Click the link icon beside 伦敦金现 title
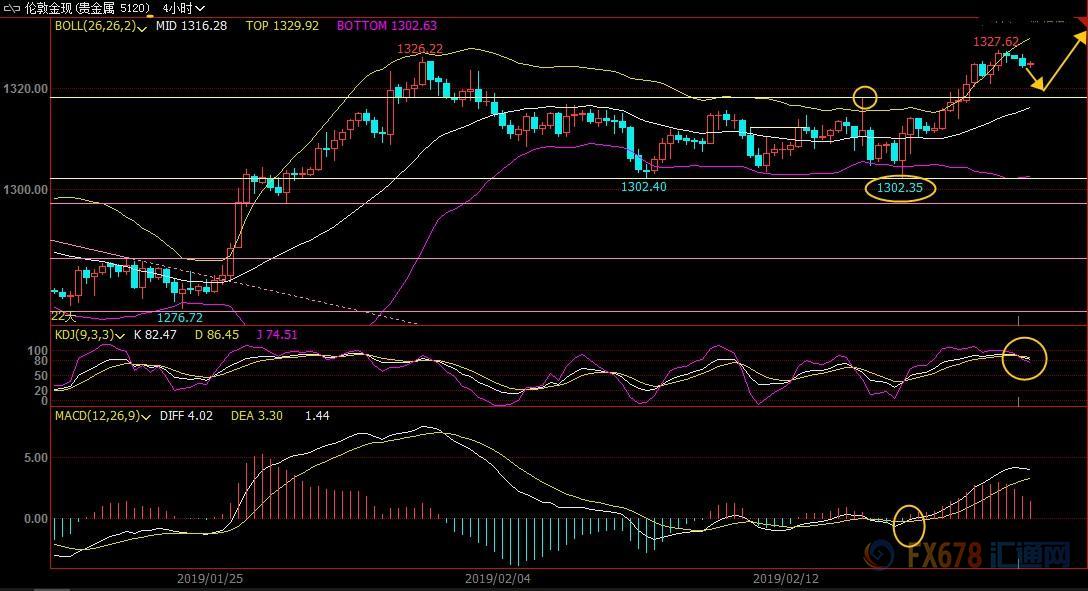This screenshot has height=591, width=1088. (12, 8)
